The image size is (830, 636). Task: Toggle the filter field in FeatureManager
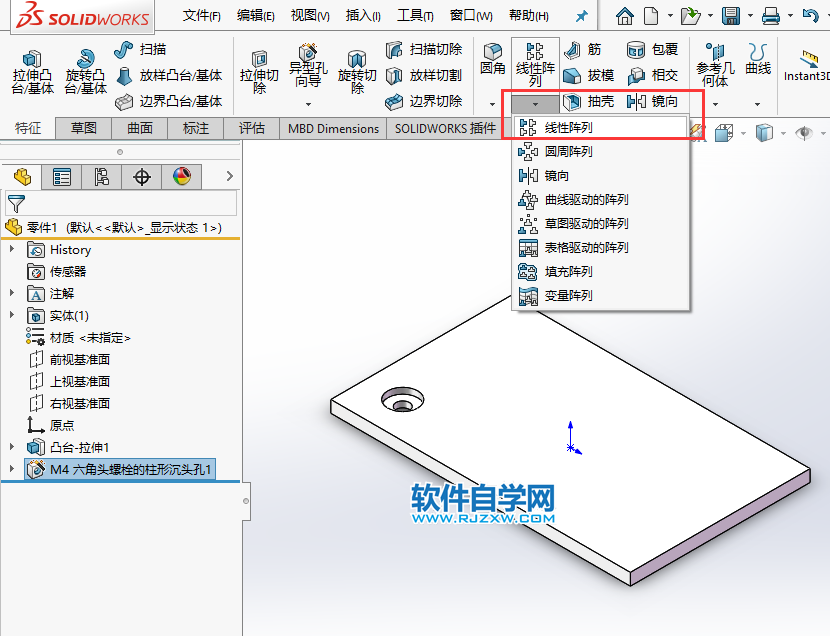17,203
